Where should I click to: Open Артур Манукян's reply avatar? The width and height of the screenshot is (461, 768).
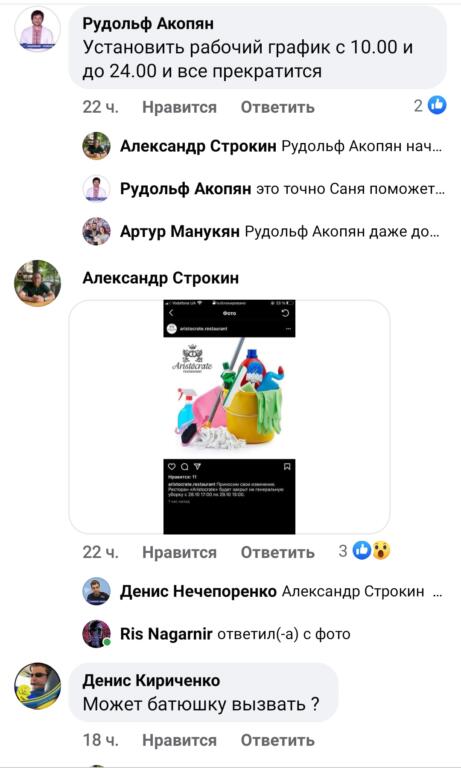pos(96,231)
